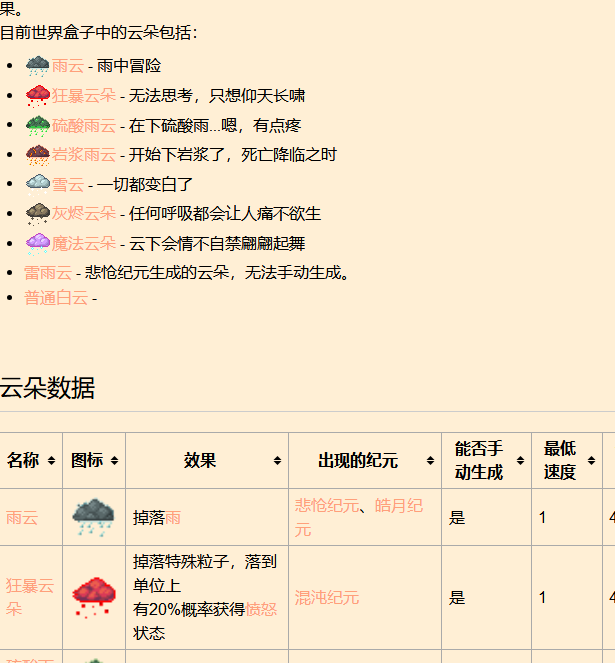615x663 pixels.
Task: Sort table by 能否手动生成 column arrows
Action: 520,460
